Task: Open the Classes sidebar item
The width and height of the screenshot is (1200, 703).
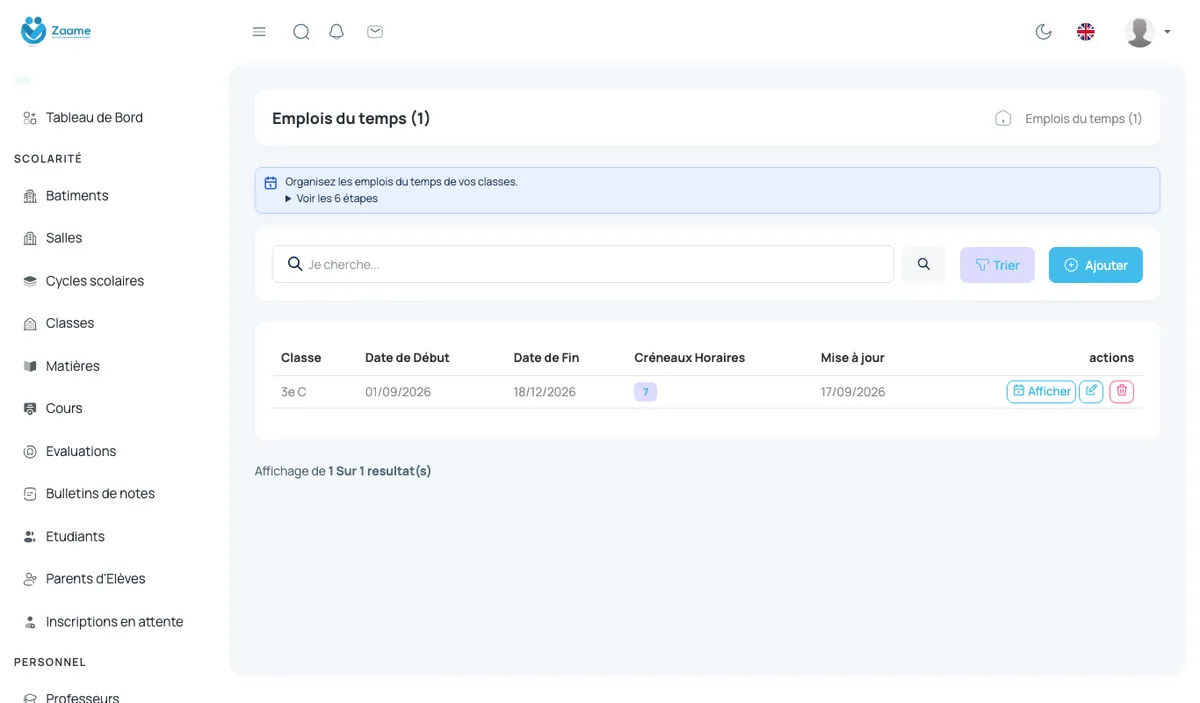Action: click(70, 323)
